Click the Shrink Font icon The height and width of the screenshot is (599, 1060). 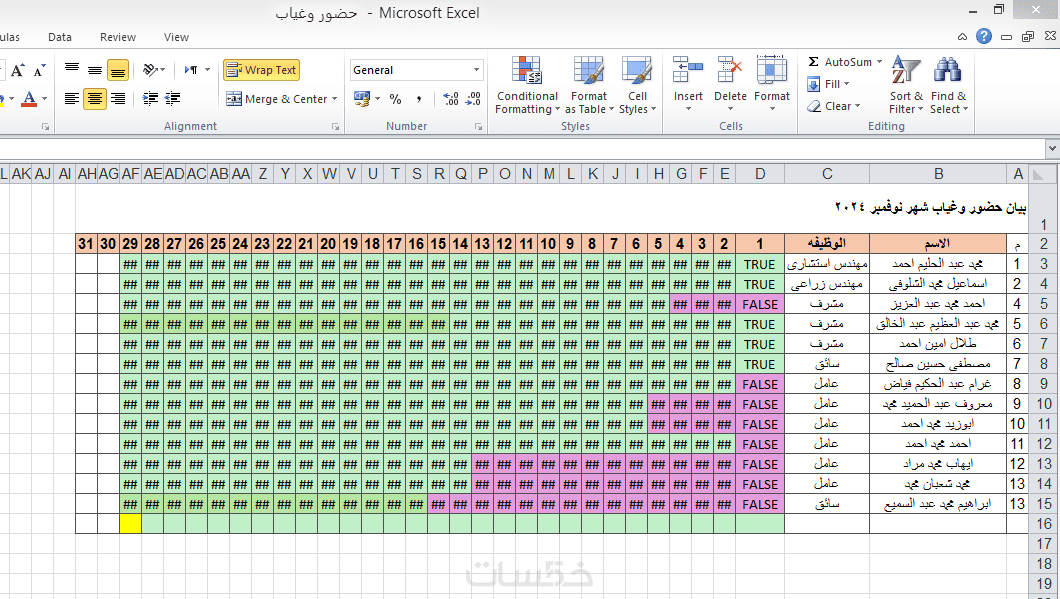[x=39, y=70]
